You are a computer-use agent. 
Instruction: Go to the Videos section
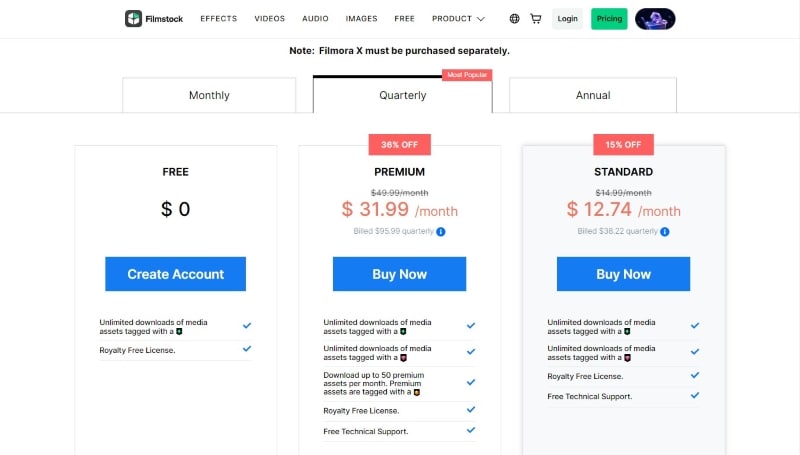pos(270,19)
